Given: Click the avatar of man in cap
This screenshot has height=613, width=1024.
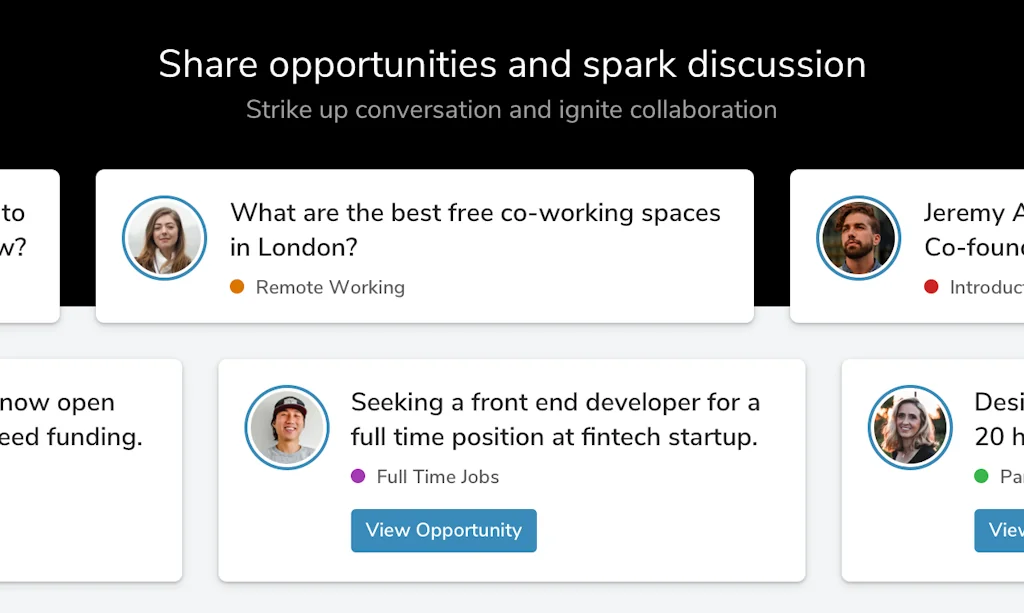Looking at the screenshot, I should click(287, 427).
